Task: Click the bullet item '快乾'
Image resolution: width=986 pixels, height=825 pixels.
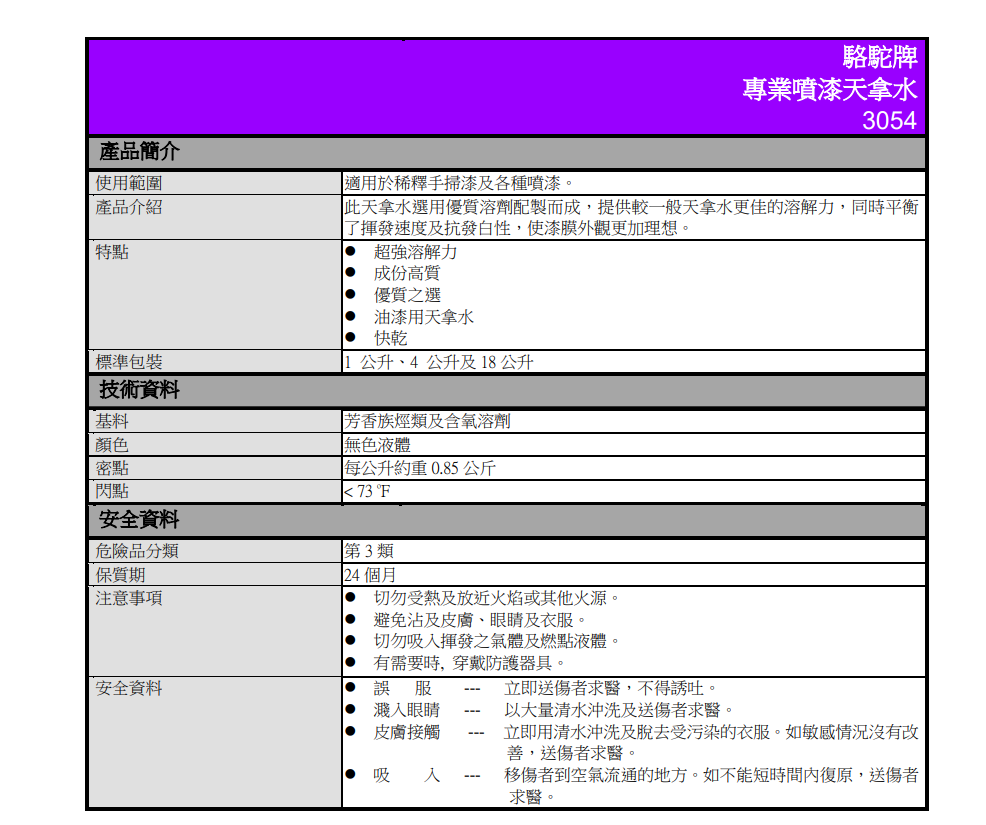Action: 391,338
